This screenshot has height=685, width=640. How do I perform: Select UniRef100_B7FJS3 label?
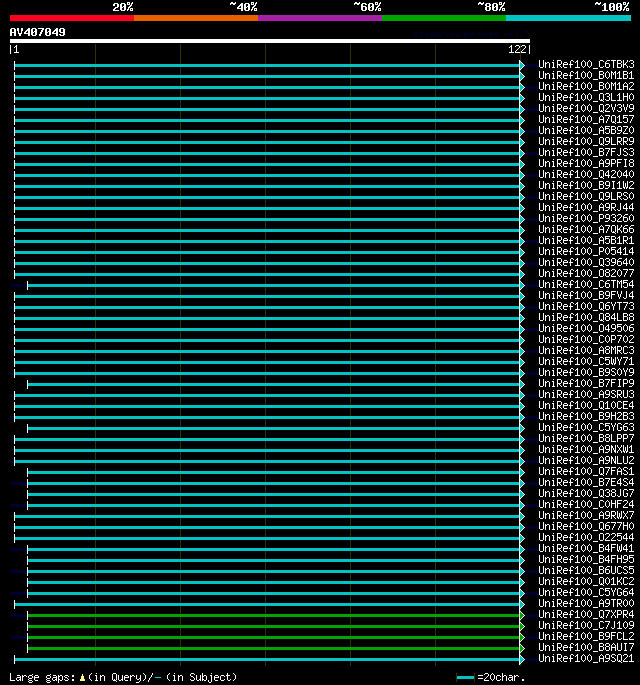tap(586, 152)
